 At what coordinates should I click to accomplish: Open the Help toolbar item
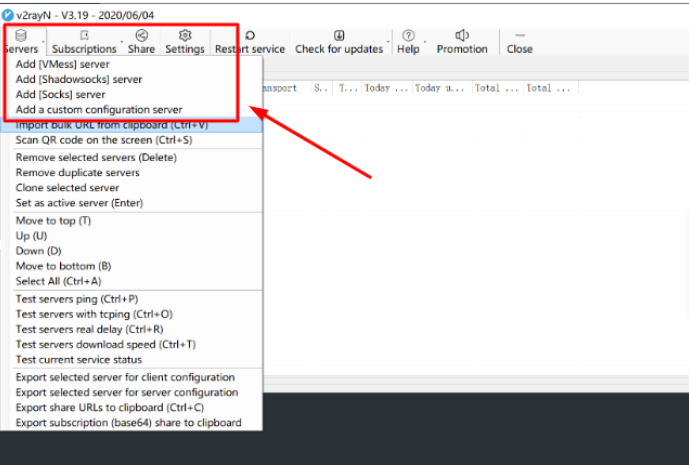(408, 42)
